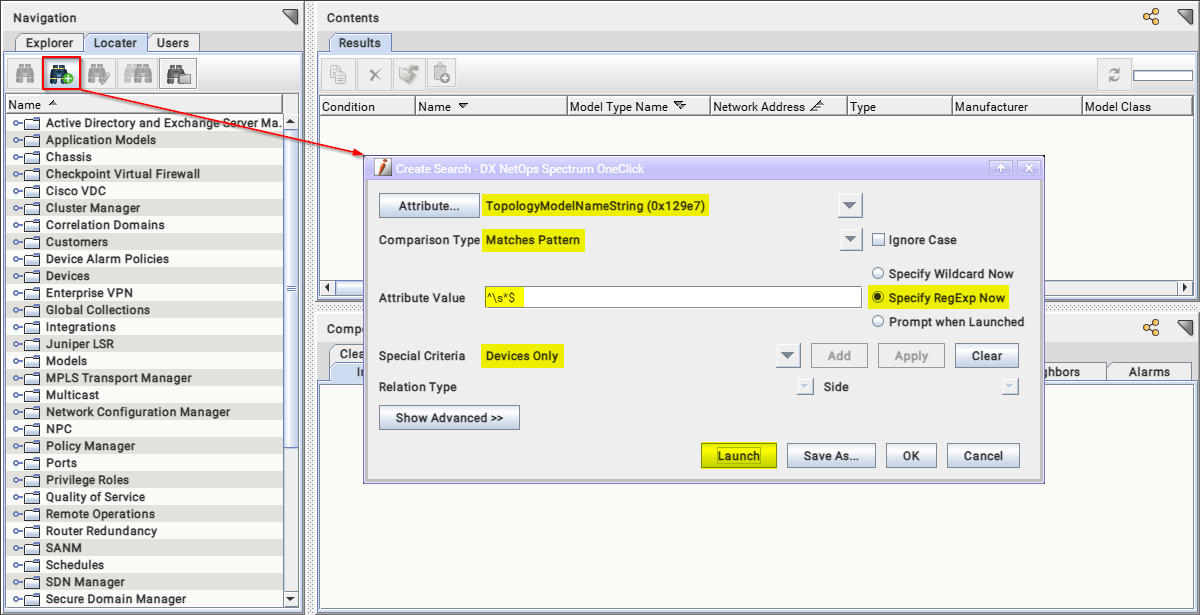Click the Attribute Value input field

(672, 298)
